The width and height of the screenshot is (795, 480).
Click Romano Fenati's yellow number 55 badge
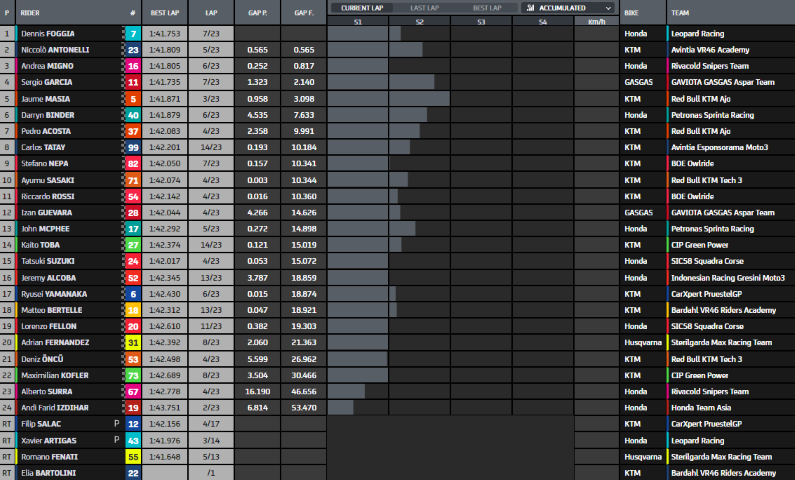click(132, 456)
